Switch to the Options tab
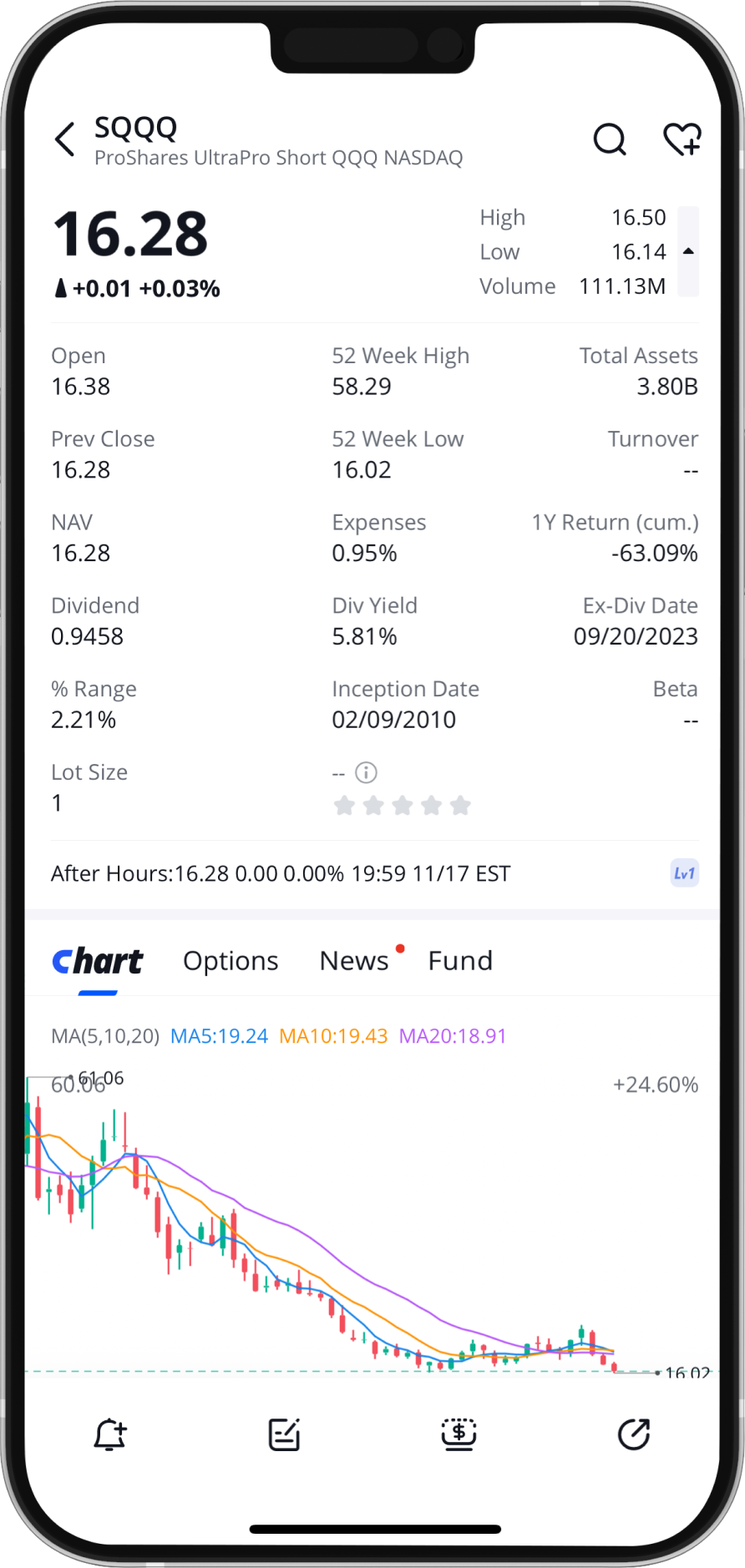The width and height of the screenshot is (745, 1568). [x=231, y=961]
